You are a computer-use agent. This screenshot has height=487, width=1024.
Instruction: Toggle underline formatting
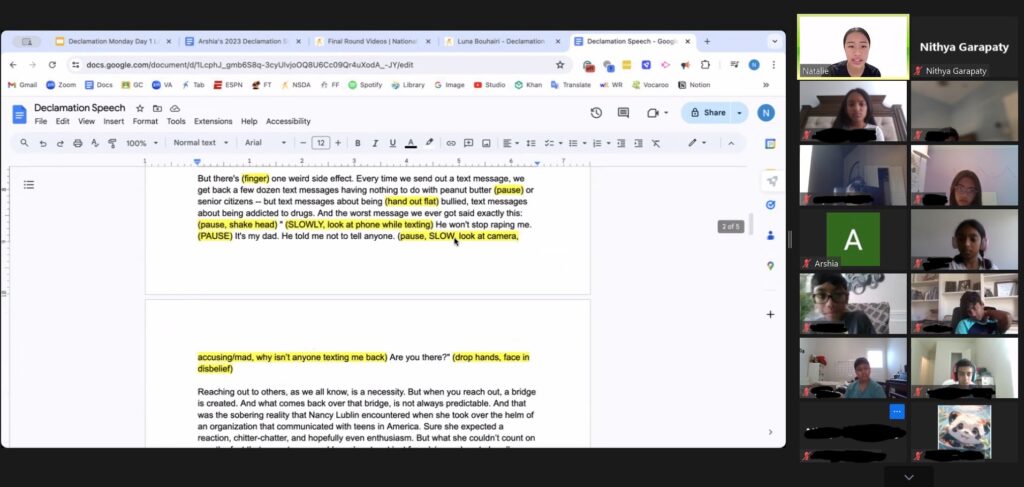[x=392, y=143]
